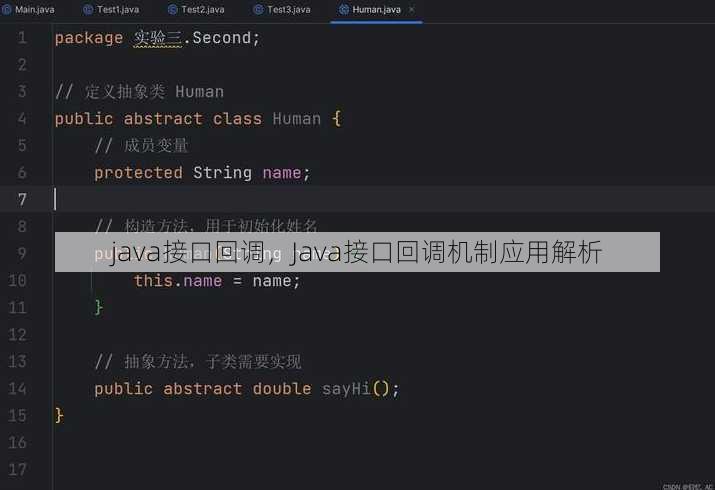This screenshot has height=490, width=715.
Task: Click the Test3.java class file icon
Action: click(x=258, y=10)
